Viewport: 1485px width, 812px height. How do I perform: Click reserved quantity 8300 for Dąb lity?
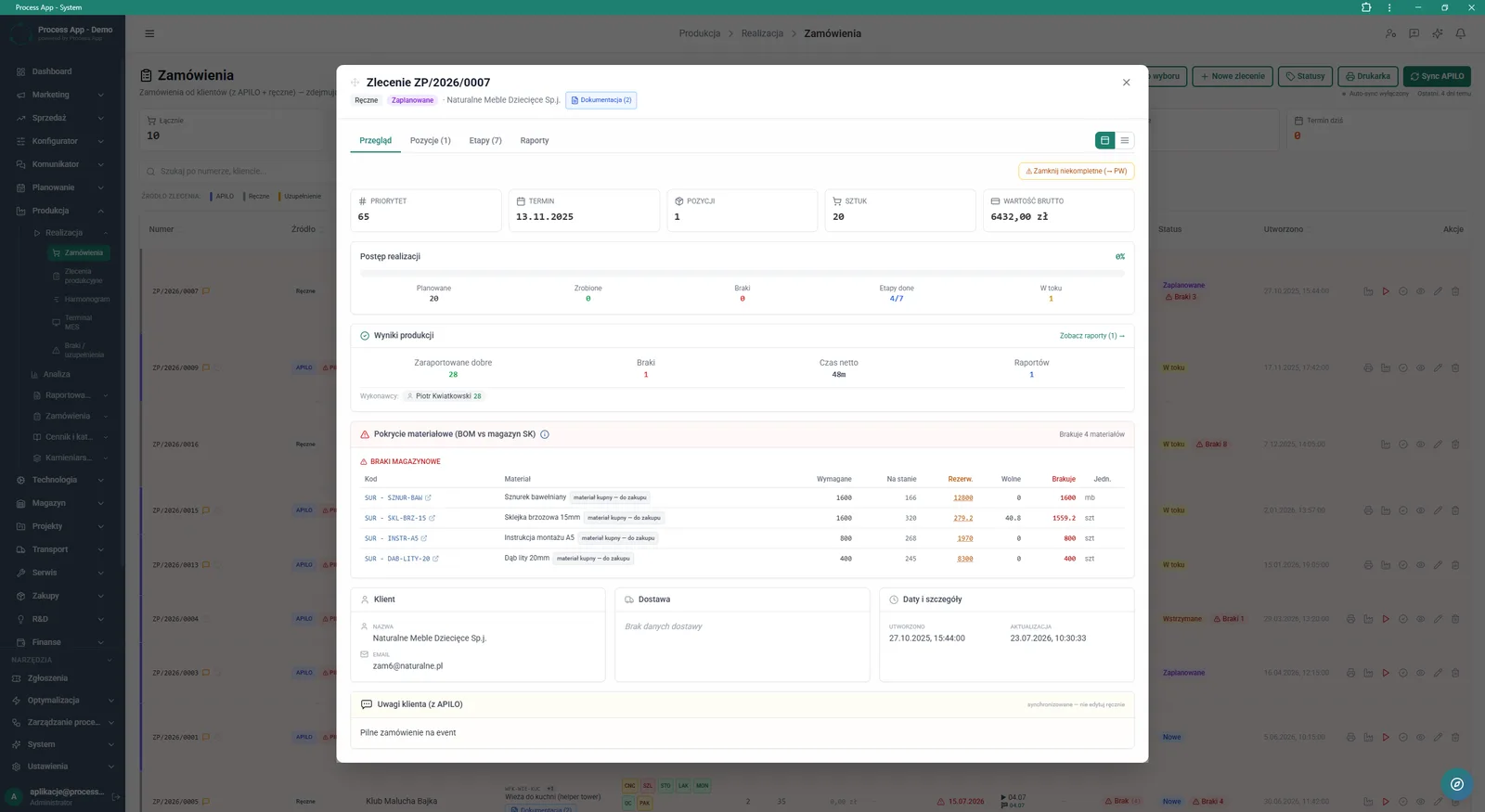(x=965, y=560)
